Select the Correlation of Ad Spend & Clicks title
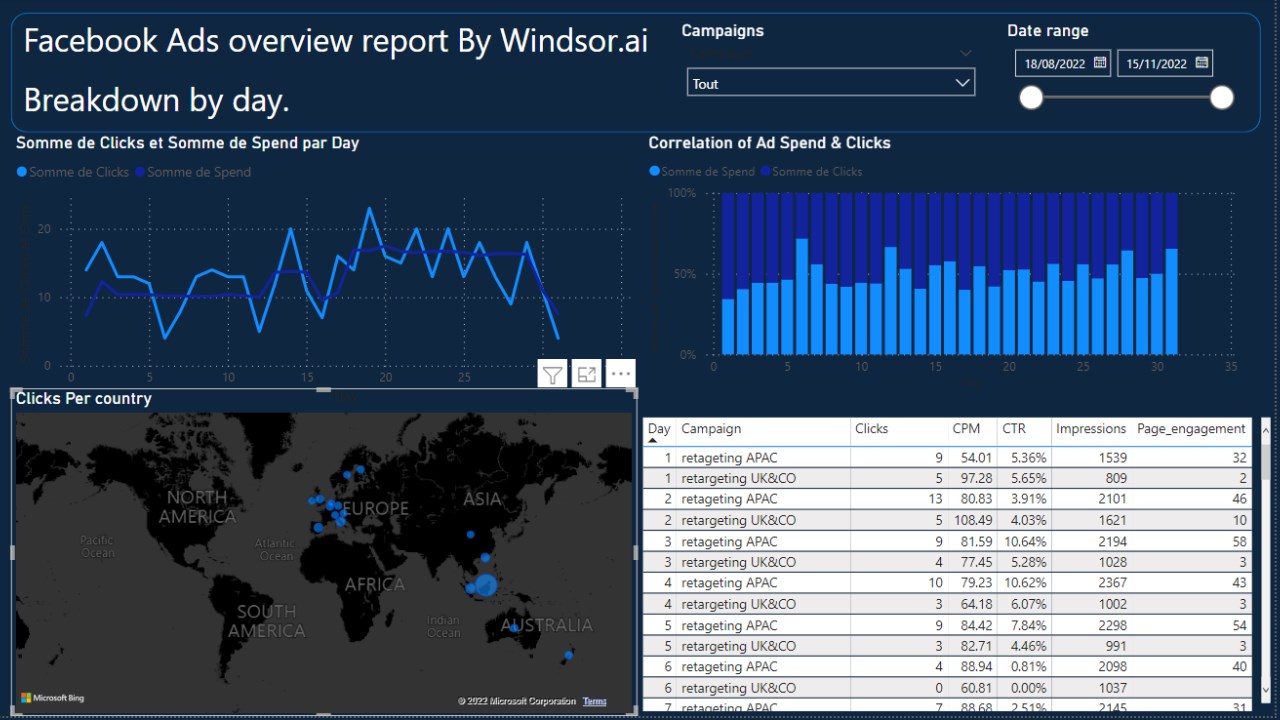 (x=769, y=143)
